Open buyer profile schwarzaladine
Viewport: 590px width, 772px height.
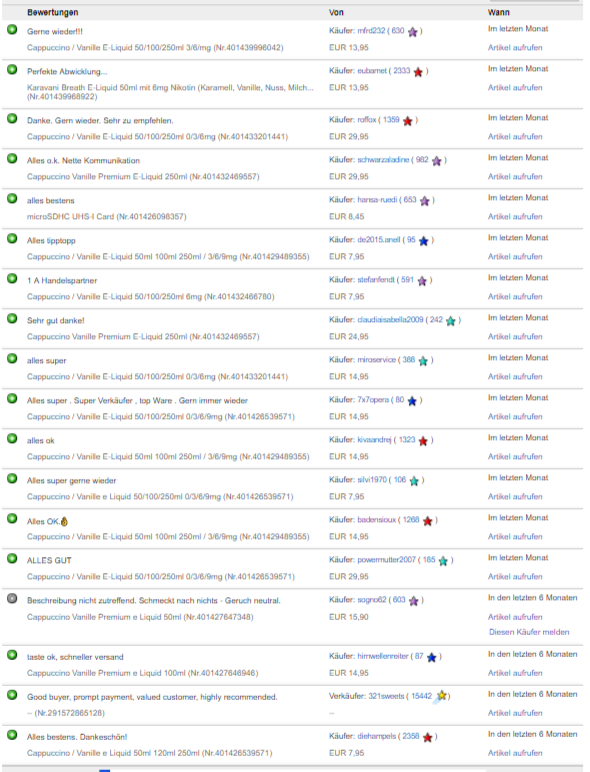tap(383, 160)
